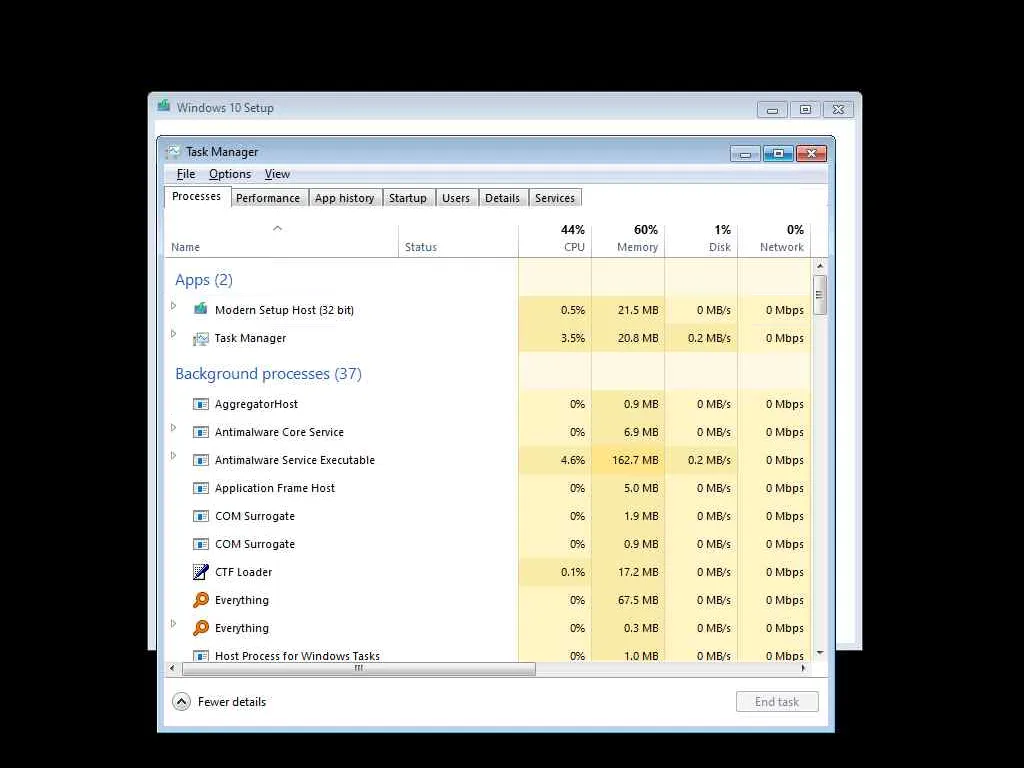
Task: Switch to the Performance tab
Action: (x=268, y=198)
